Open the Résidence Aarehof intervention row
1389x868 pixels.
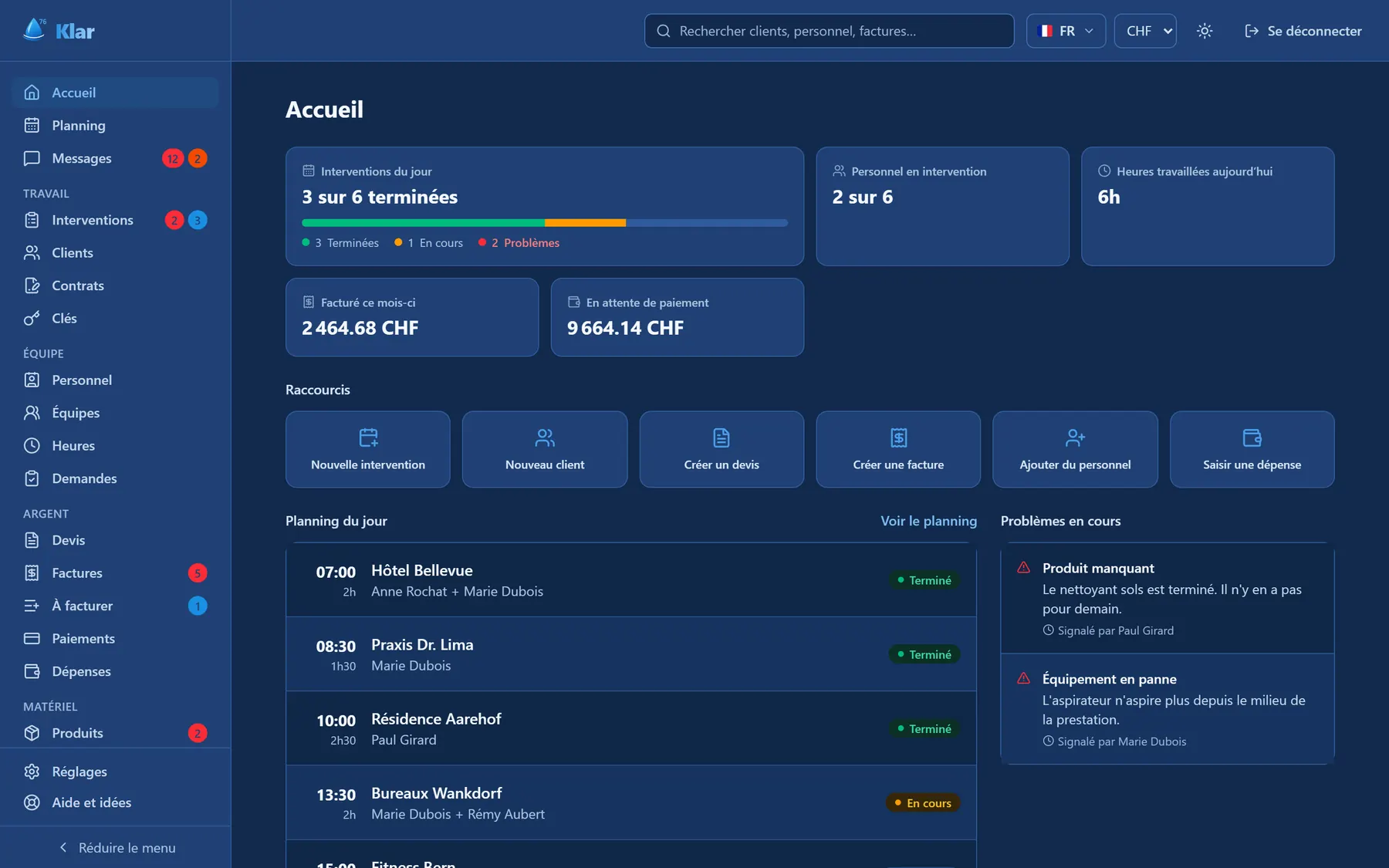click(631, 728)
